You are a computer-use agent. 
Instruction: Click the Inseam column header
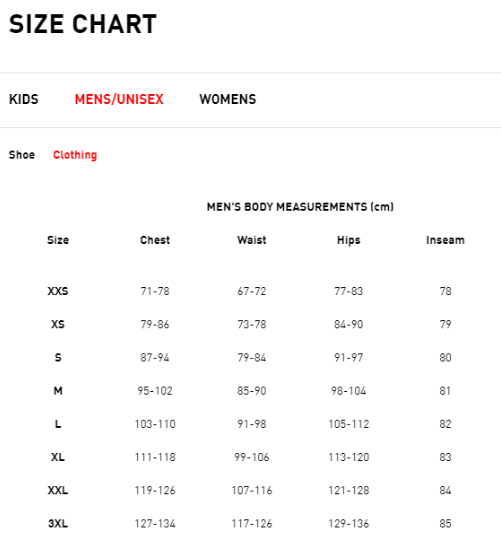[445, 240]
